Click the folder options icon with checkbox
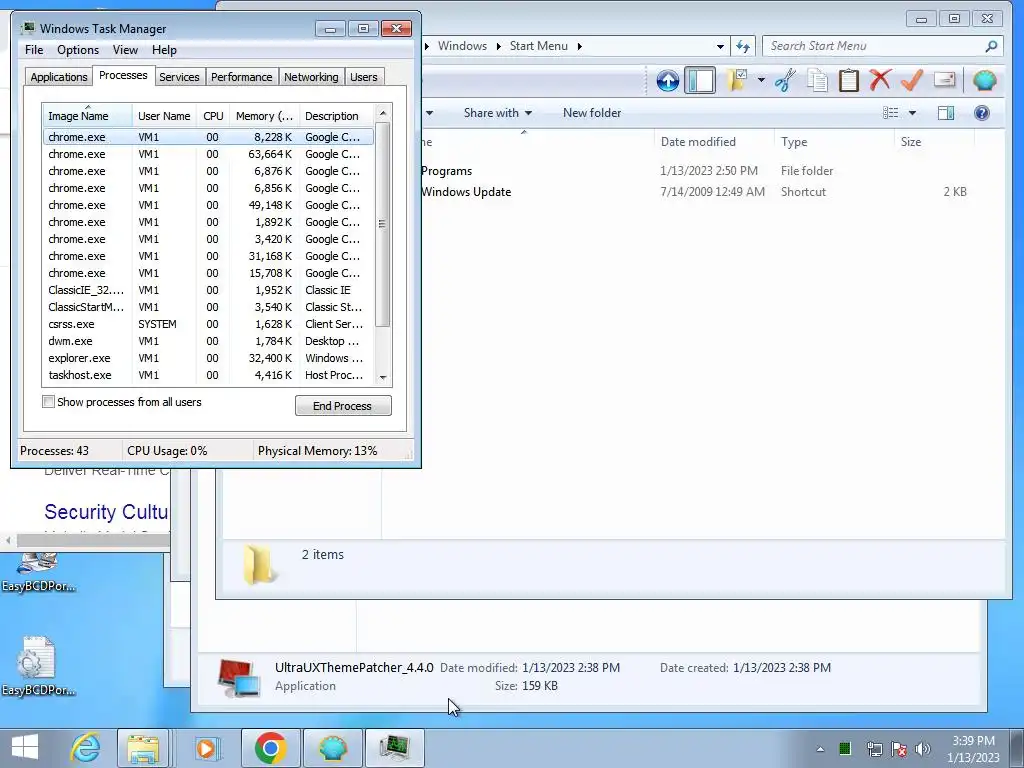The height and width of the screenshot is (768, 1024). coord(737,80)
